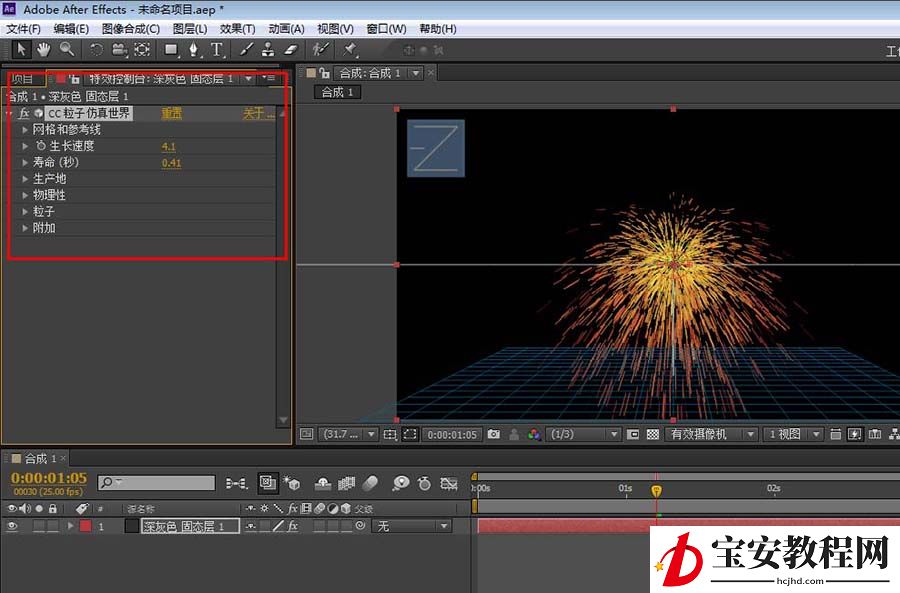Open the 文件(F) menu
Screen dimensions: 900x593
tap(24, 29)
